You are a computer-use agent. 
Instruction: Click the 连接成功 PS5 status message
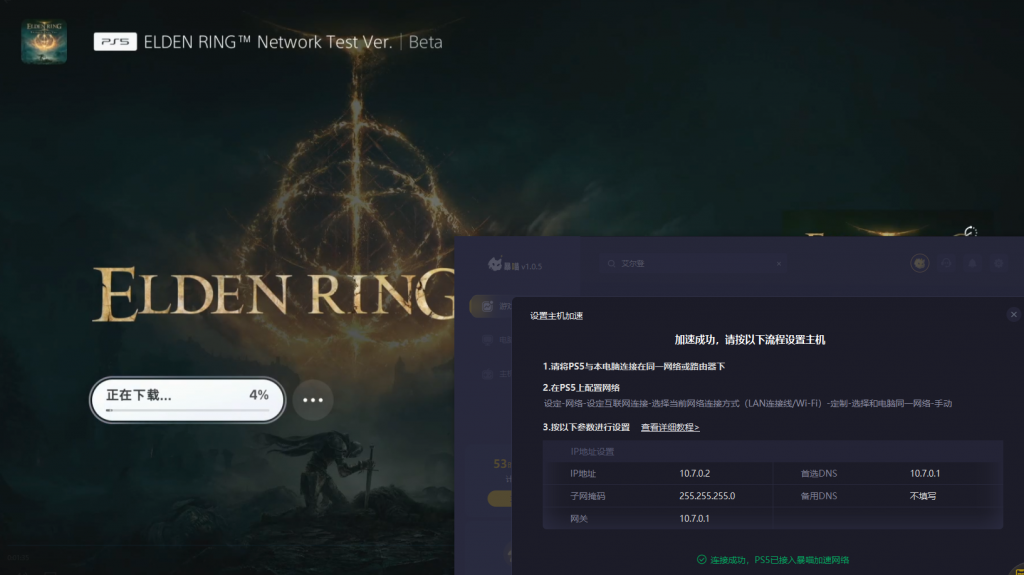pos(780,560)
